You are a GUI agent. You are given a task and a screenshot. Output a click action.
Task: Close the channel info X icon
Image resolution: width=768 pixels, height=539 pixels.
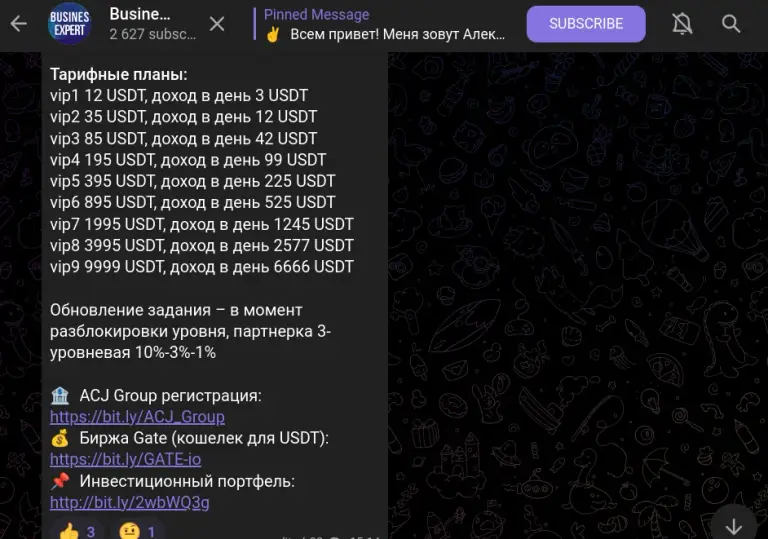click(x=217, y=24)
